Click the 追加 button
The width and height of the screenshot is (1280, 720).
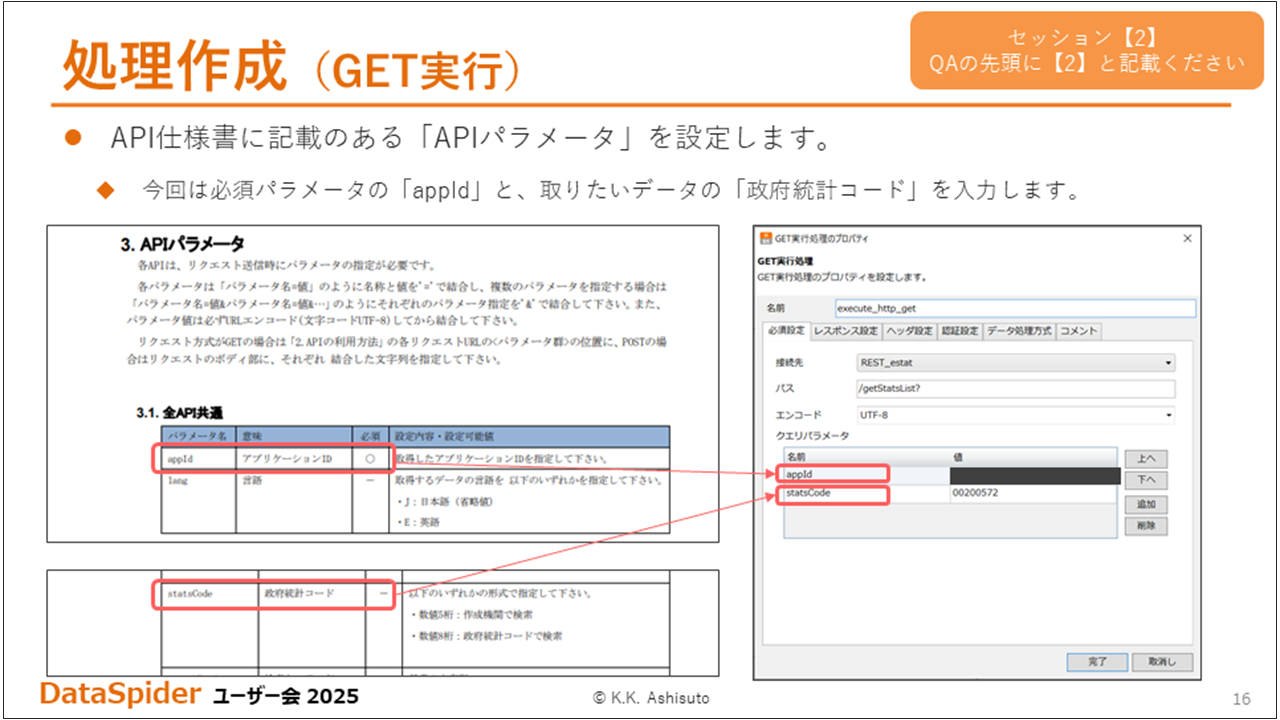point(1146,505)
